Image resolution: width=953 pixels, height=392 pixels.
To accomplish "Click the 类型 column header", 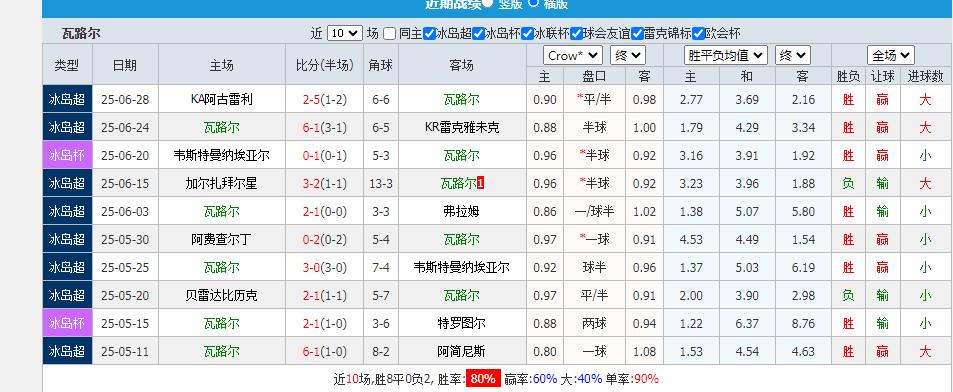I will tap(67, 65).
